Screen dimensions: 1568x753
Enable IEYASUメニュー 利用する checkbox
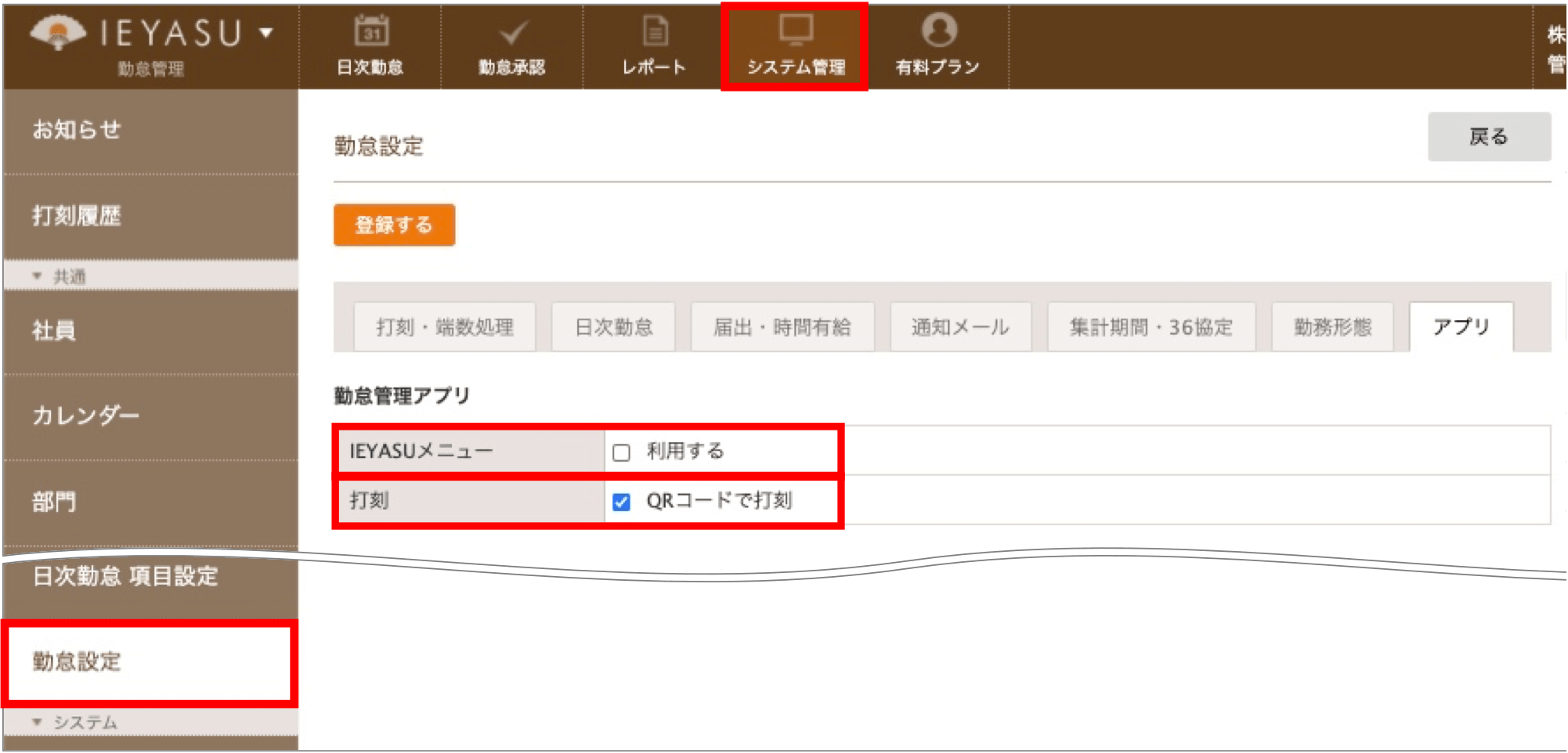(621, 452)
